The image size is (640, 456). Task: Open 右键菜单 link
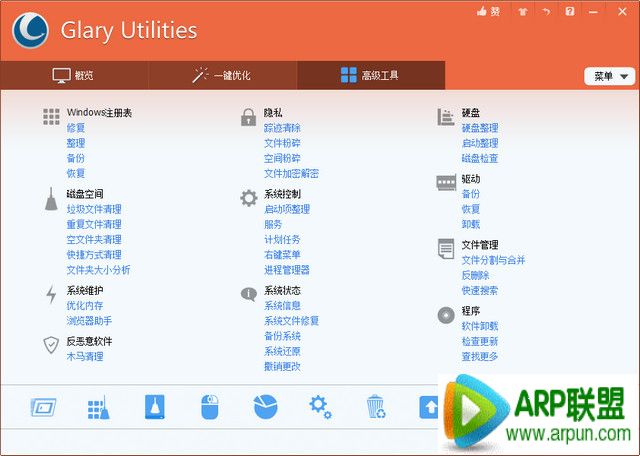click(x=282, y=254)
